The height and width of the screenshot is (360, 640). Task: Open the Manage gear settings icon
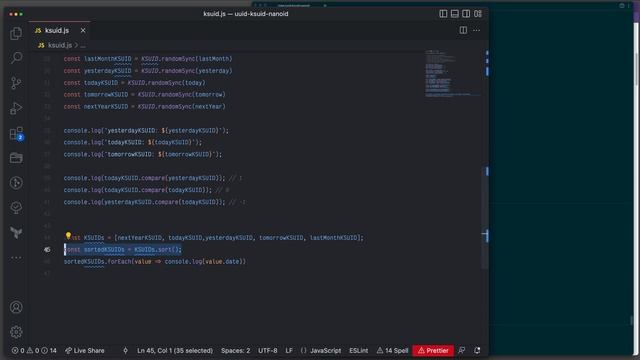click(x=16, y=332)
